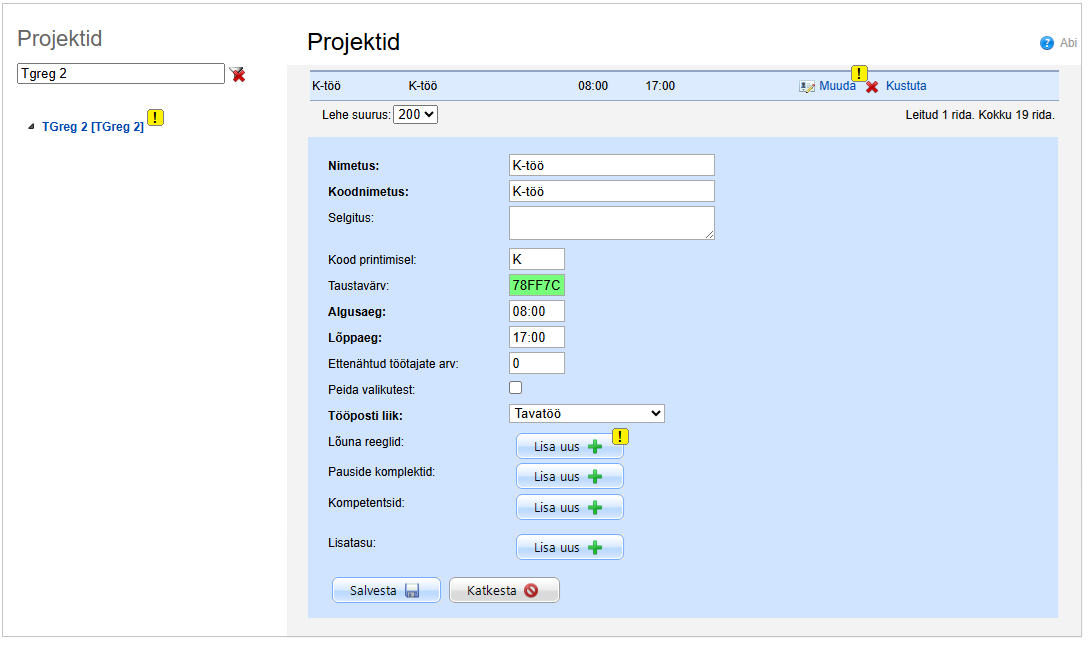The image size is (1089, 645).
Task: Click yellow warning badge above Muuda
Action: [x=859, y=73]
